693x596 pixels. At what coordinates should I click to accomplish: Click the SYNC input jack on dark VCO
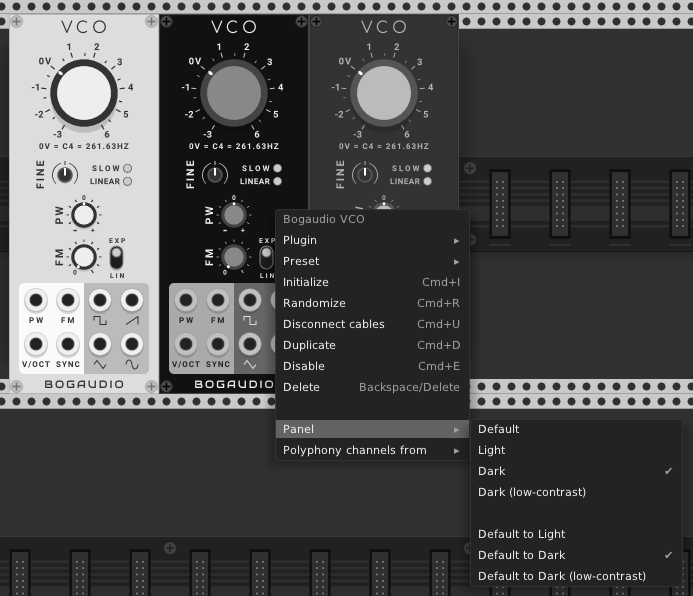217,344
